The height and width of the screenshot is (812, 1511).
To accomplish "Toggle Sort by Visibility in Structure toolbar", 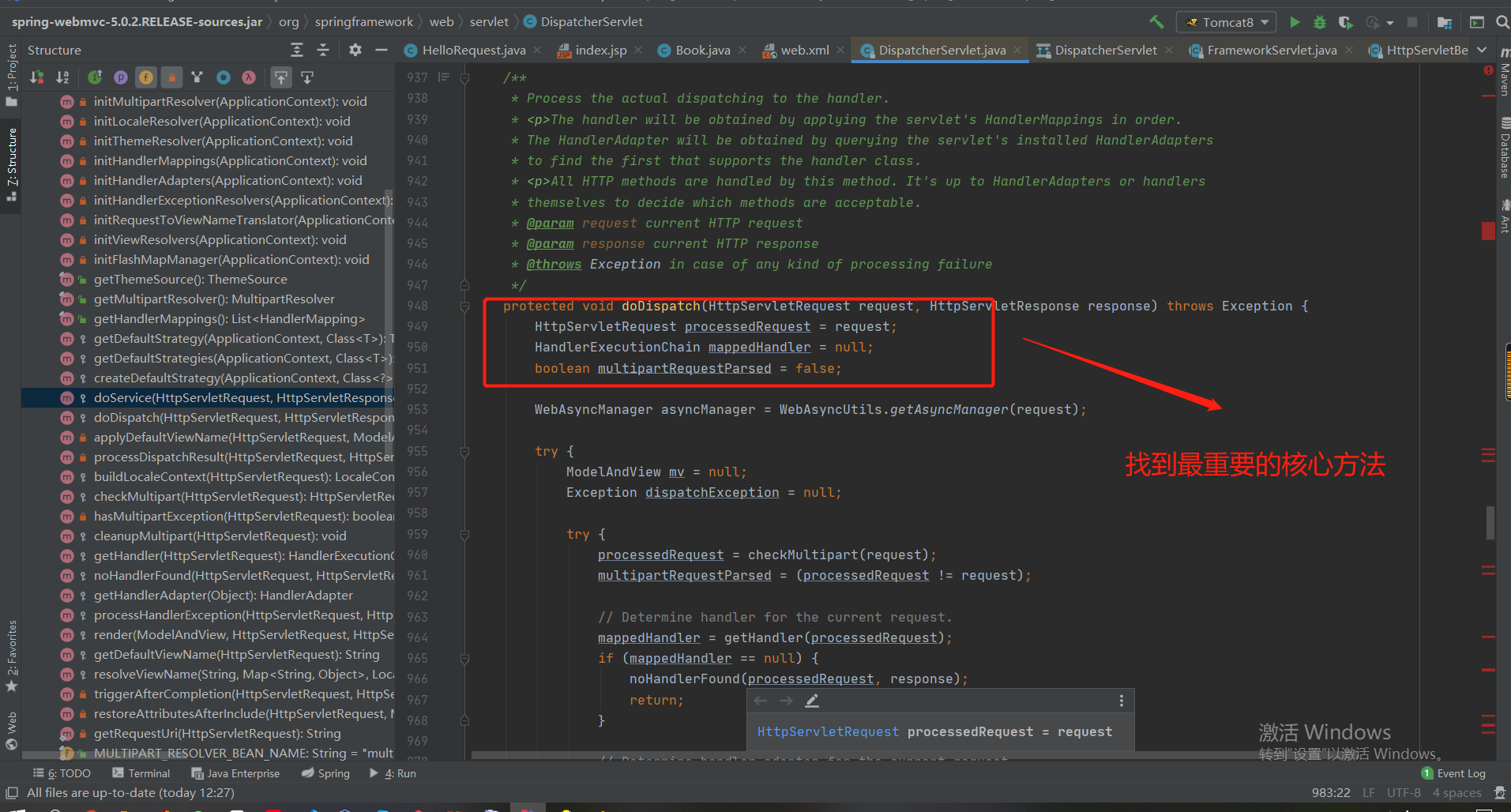I will pos(36,77).
